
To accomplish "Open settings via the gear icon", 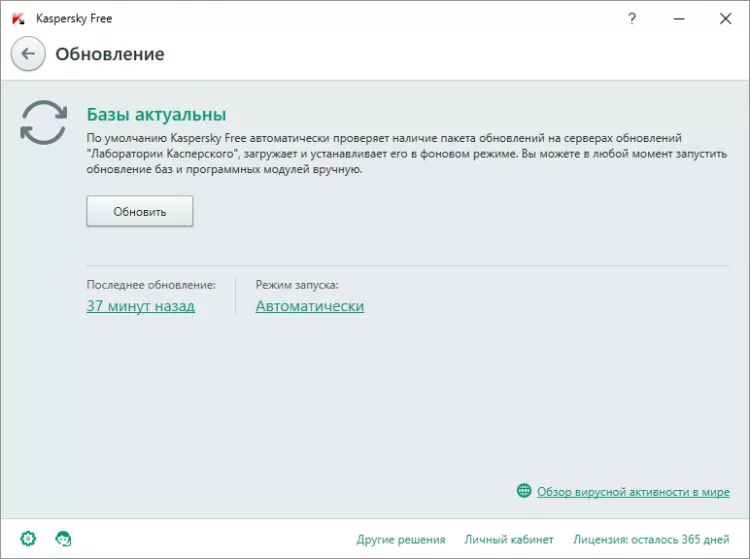I will (x=28, y=539).
